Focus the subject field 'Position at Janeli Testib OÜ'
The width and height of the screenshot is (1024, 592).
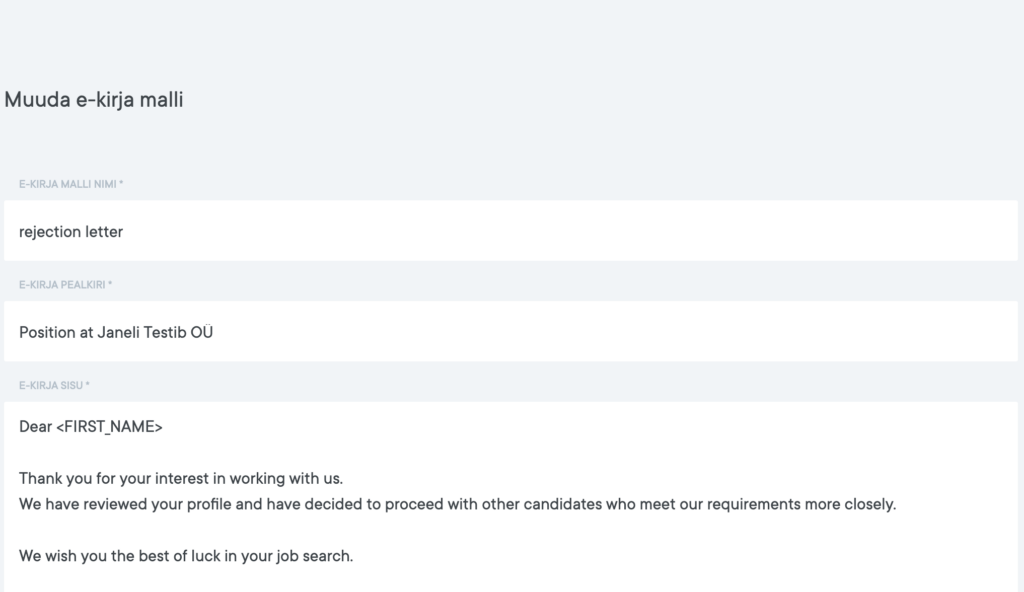(510, 332)
